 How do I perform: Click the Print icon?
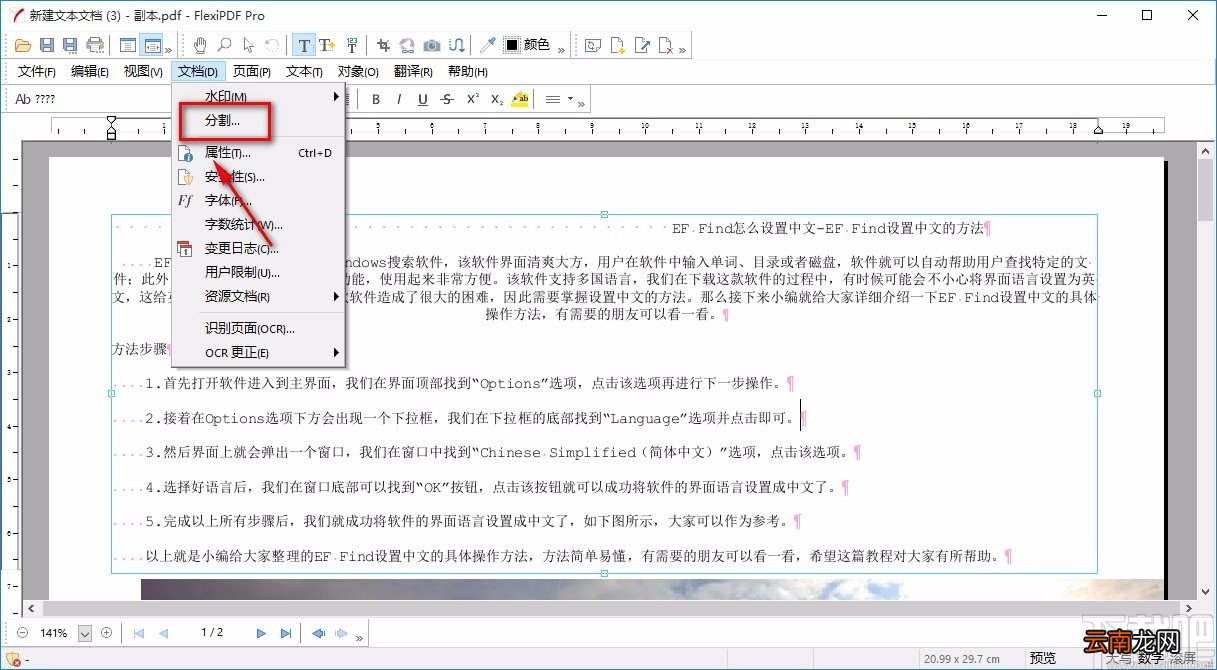[x=95, y=45]
